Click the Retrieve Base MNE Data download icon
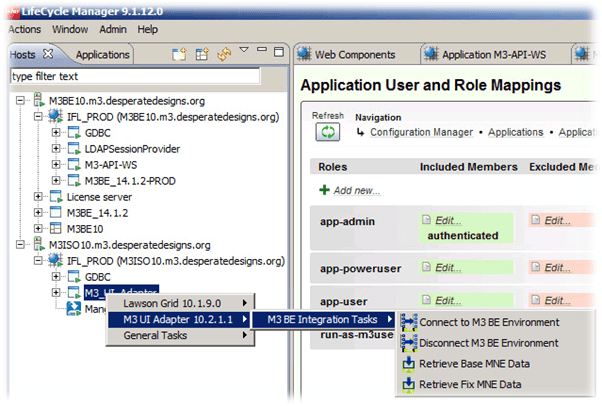 pyautogui.click(x=409, y=364)
